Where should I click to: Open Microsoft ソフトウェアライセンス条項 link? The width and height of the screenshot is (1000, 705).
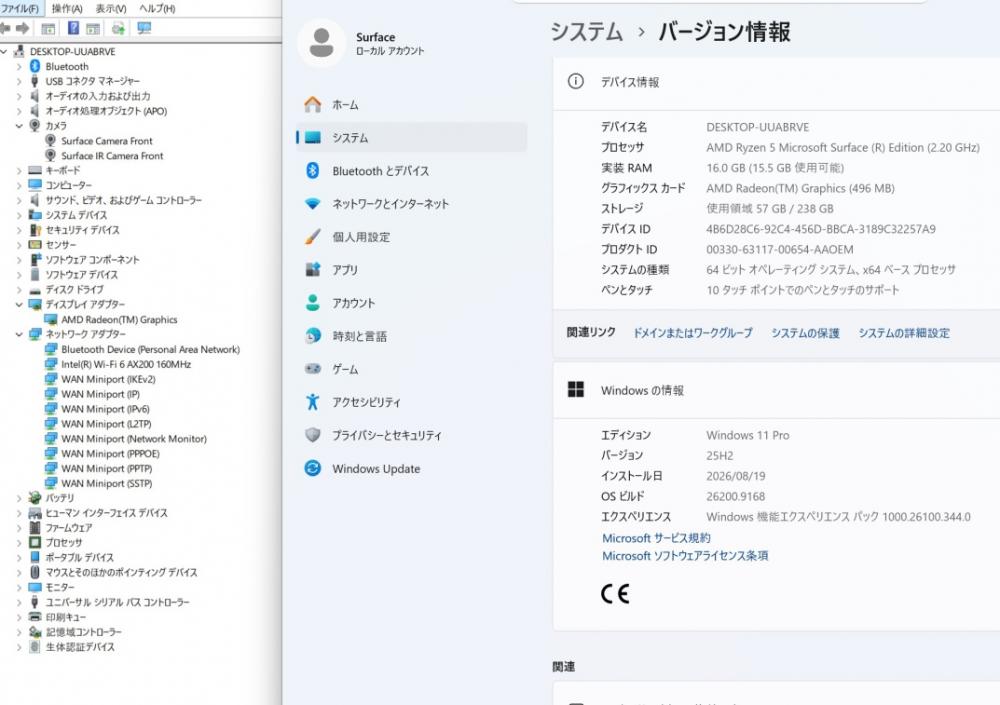pos(685,556)
